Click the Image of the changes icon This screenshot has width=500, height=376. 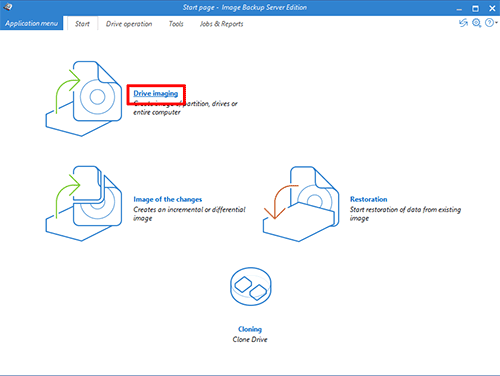tap(84, 203)
